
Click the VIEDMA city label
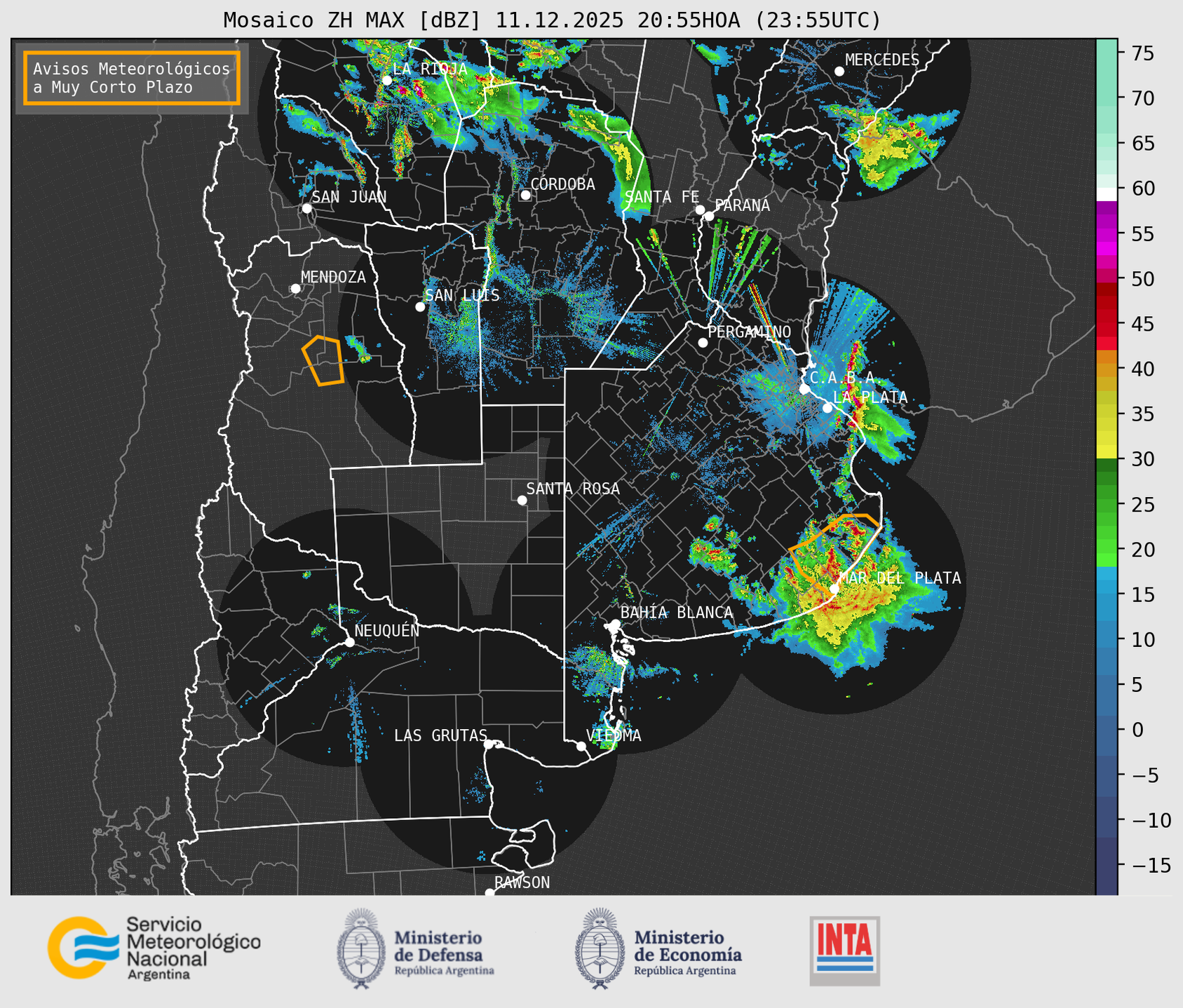[614, 735]
